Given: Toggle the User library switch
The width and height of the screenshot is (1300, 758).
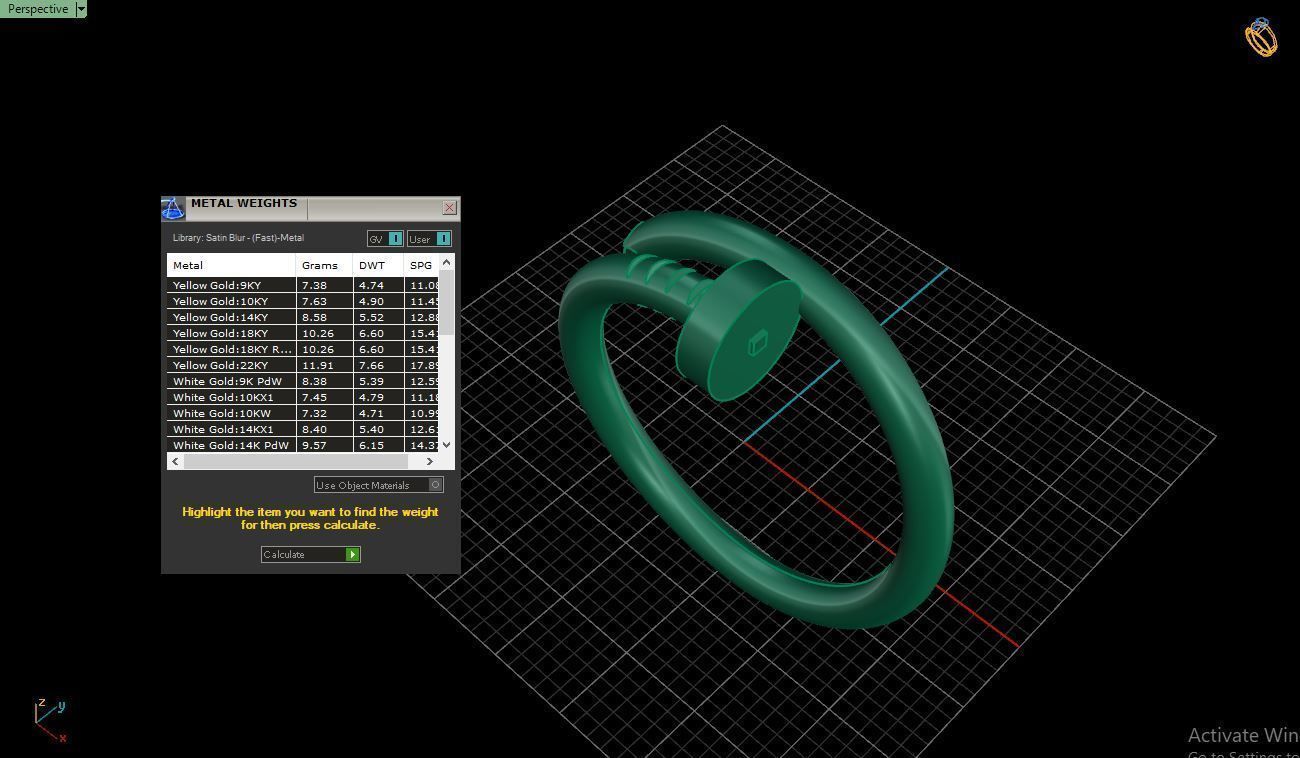Looking at the screenshot, I should click(x=429, y=238).
